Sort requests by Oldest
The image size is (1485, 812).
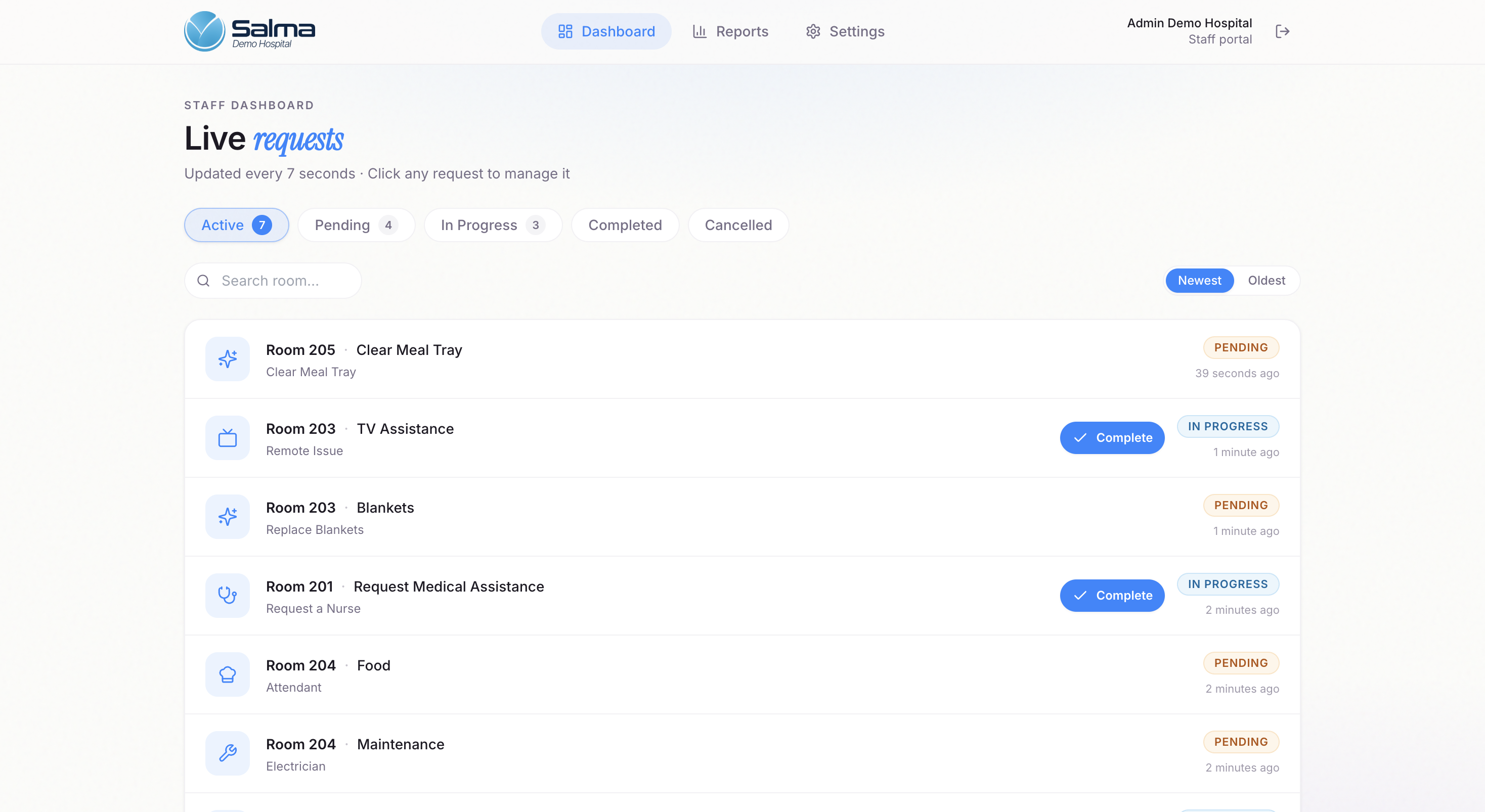[x=1266, y=281]
